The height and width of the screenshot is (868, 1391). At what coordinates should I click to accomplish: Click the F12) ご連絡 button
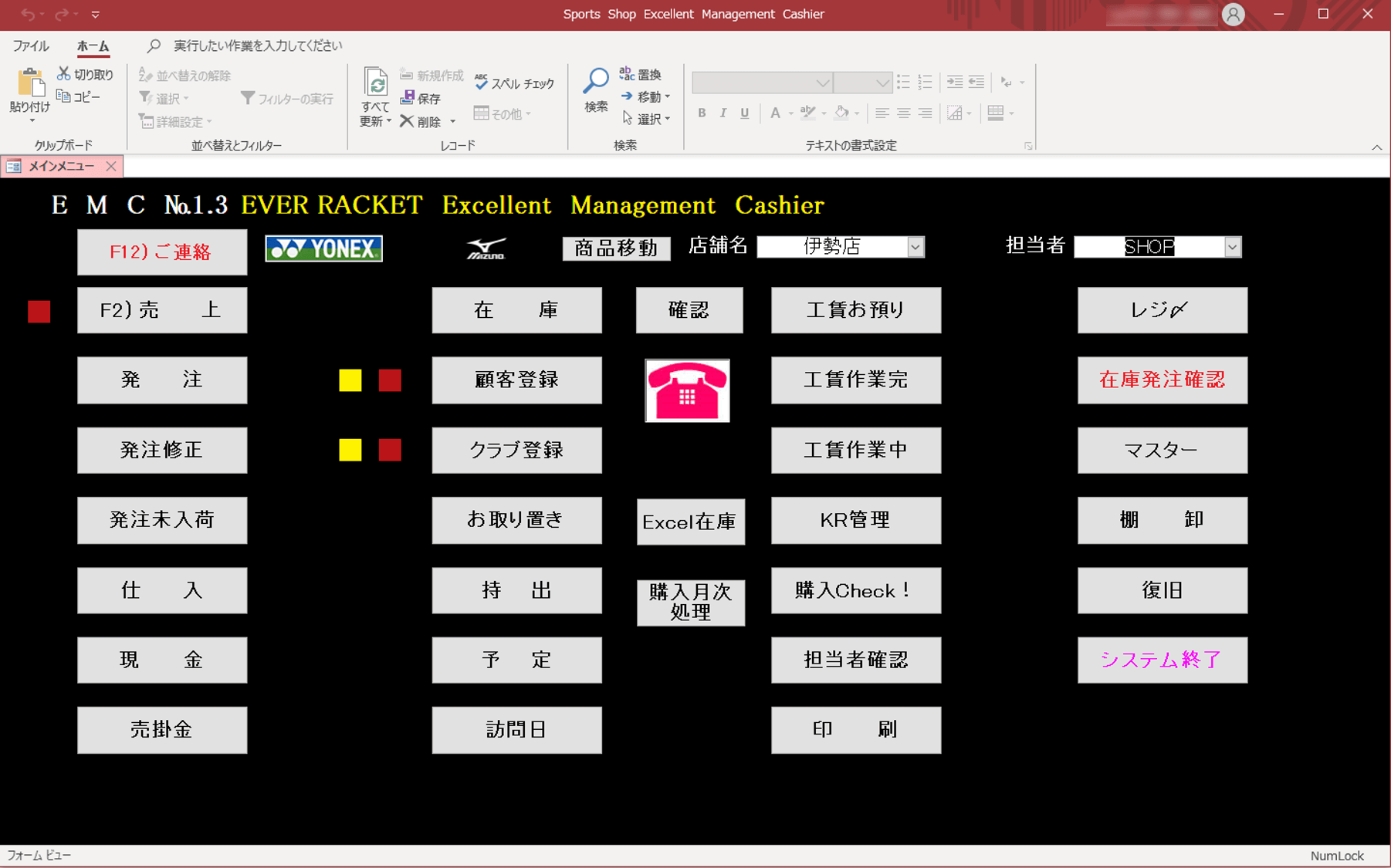click(x=162, y=252)
